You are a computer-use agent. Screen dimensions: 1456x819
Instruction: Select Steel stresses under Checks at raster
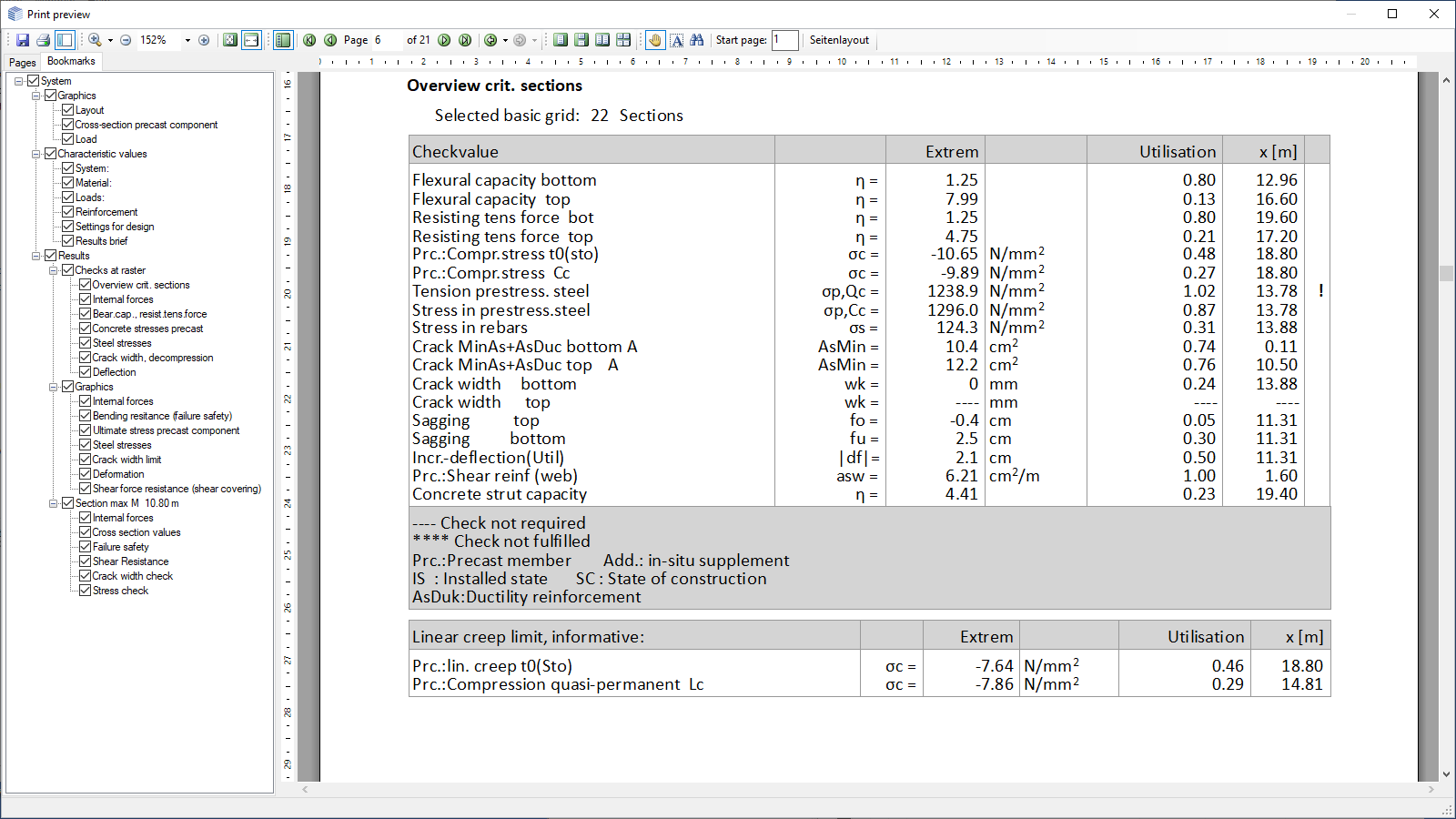point(122,343)
